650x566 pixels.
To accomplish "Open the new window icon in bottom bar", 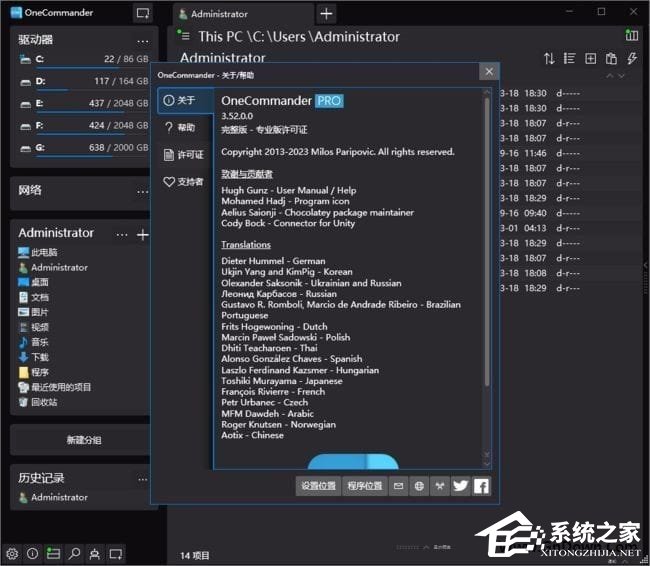I will 116,554.
